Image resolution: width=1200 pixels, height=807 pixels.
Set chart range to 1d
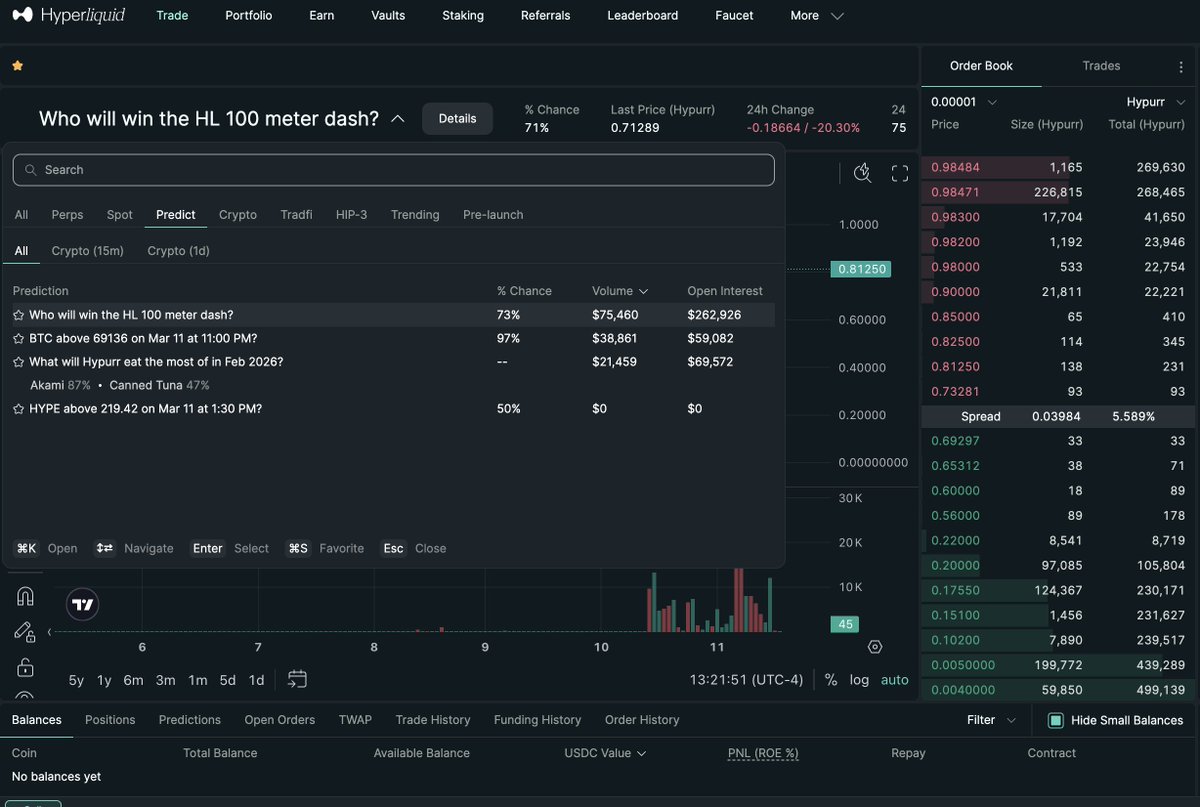(x=256, y=680)
